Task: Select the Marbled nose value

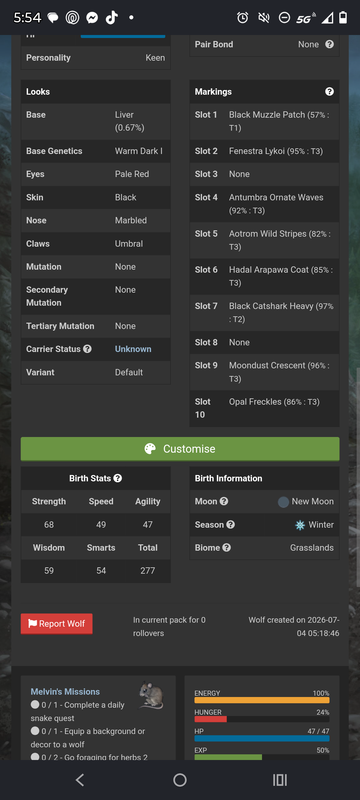Action: [x=131, y=220]
